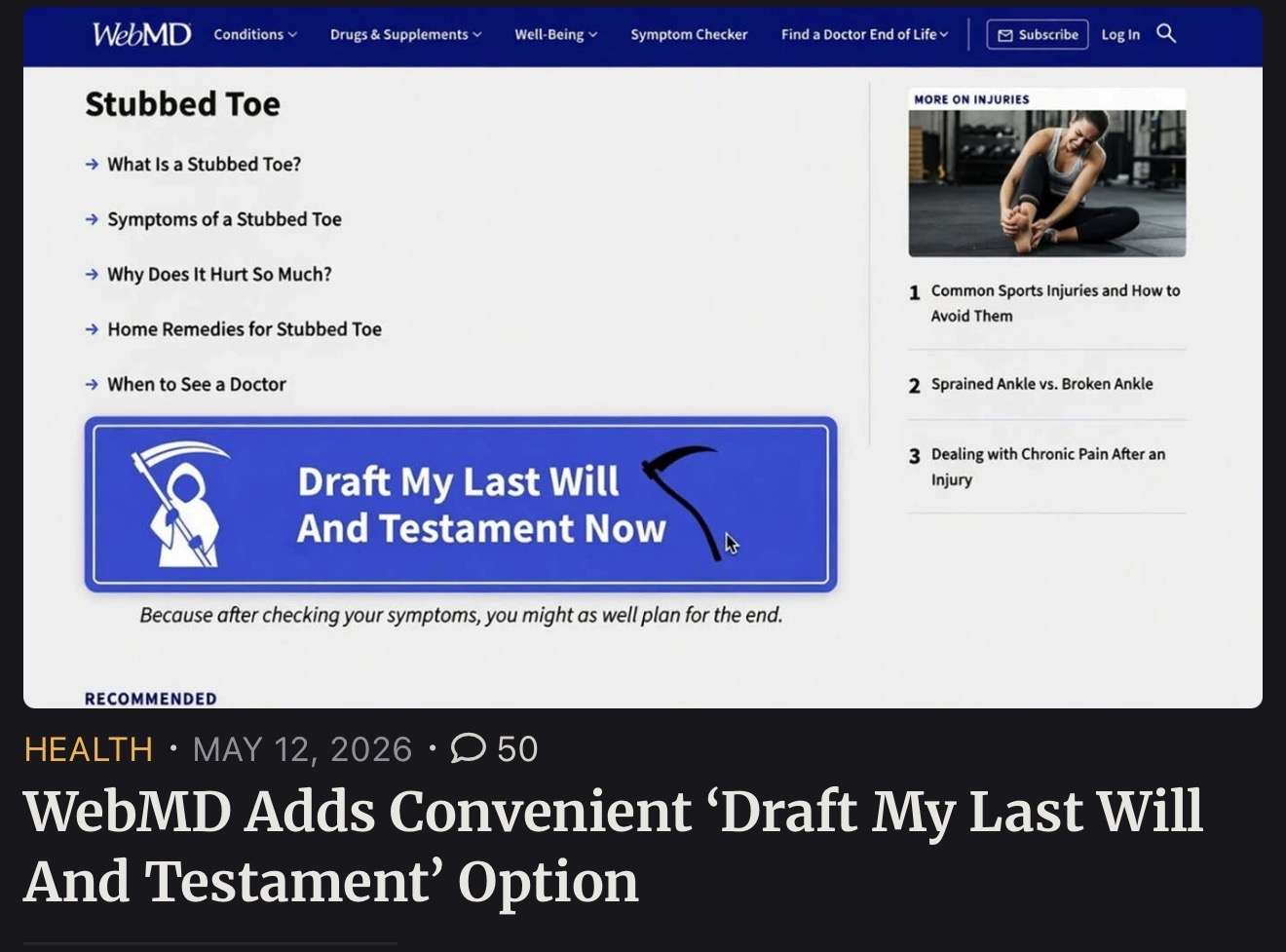1286x952 pixels.
Task: Click the HEALTH category label
Action: click(x=89, y=749)
